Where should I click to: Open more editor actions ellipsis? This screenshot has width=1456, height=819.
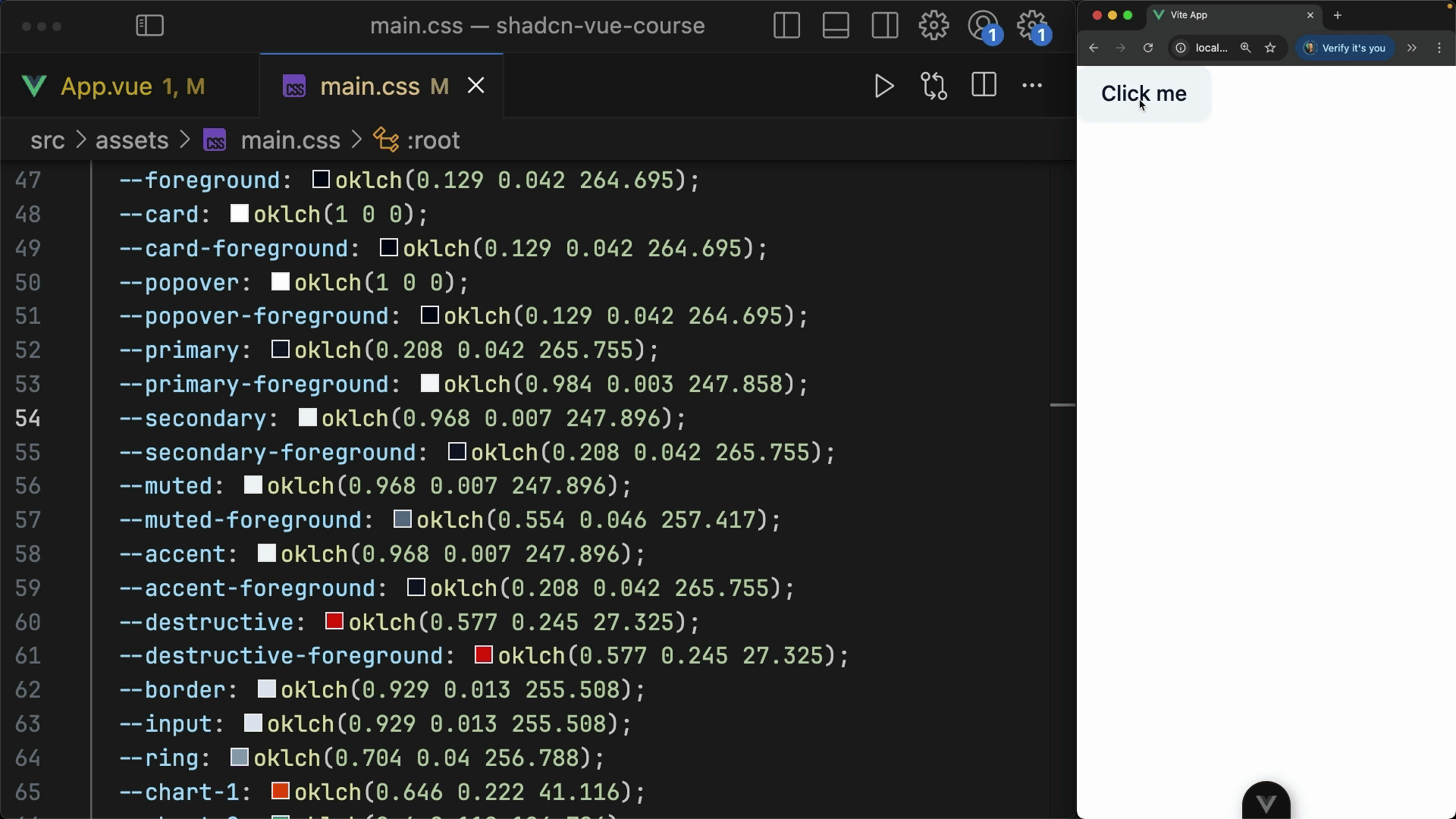tap(1032, 86)
